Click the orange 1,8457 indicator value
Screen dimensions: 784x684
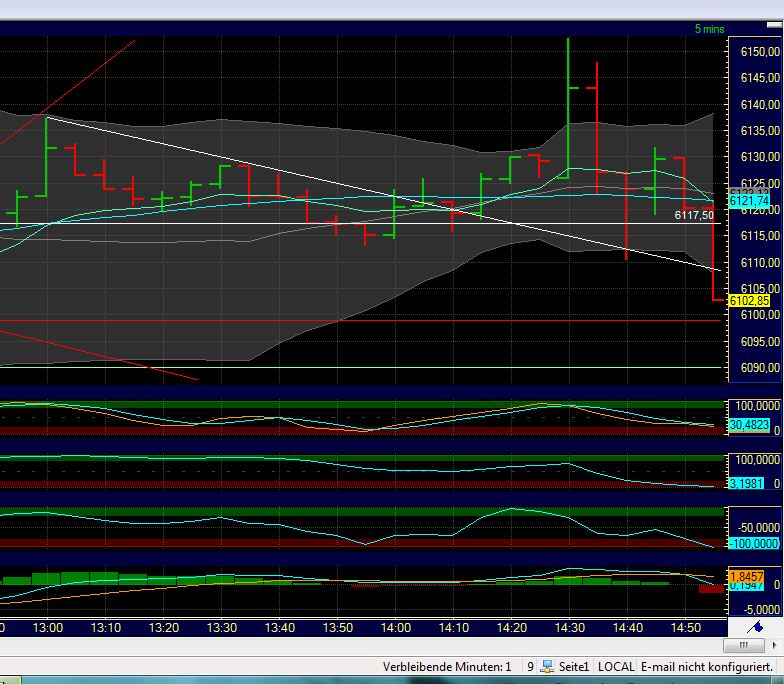[748, 577]
